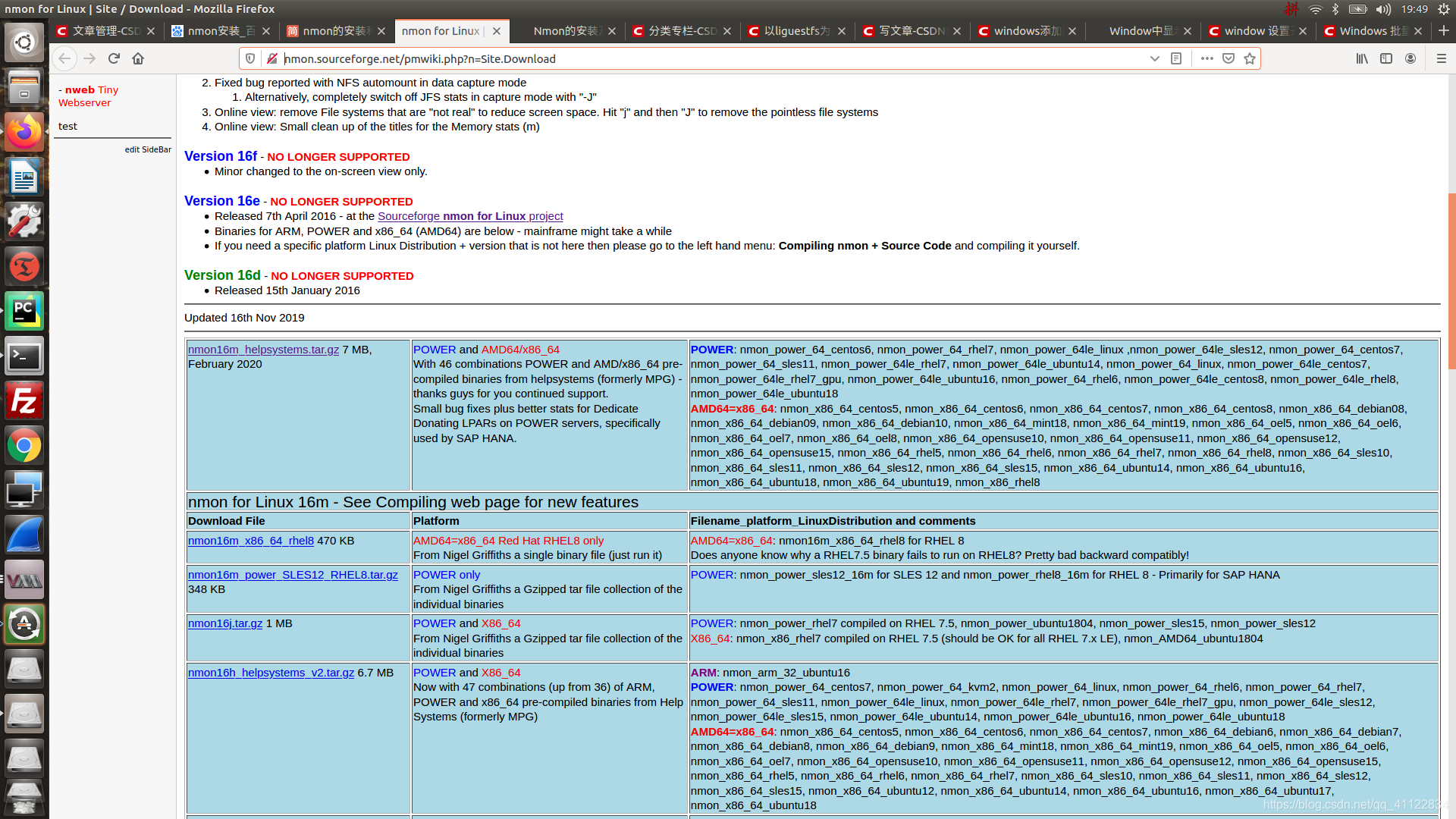This screenshot has width=1456, height=819.
Task: Switch to the Nmon的安装 tab
Action: coord(566,31)
